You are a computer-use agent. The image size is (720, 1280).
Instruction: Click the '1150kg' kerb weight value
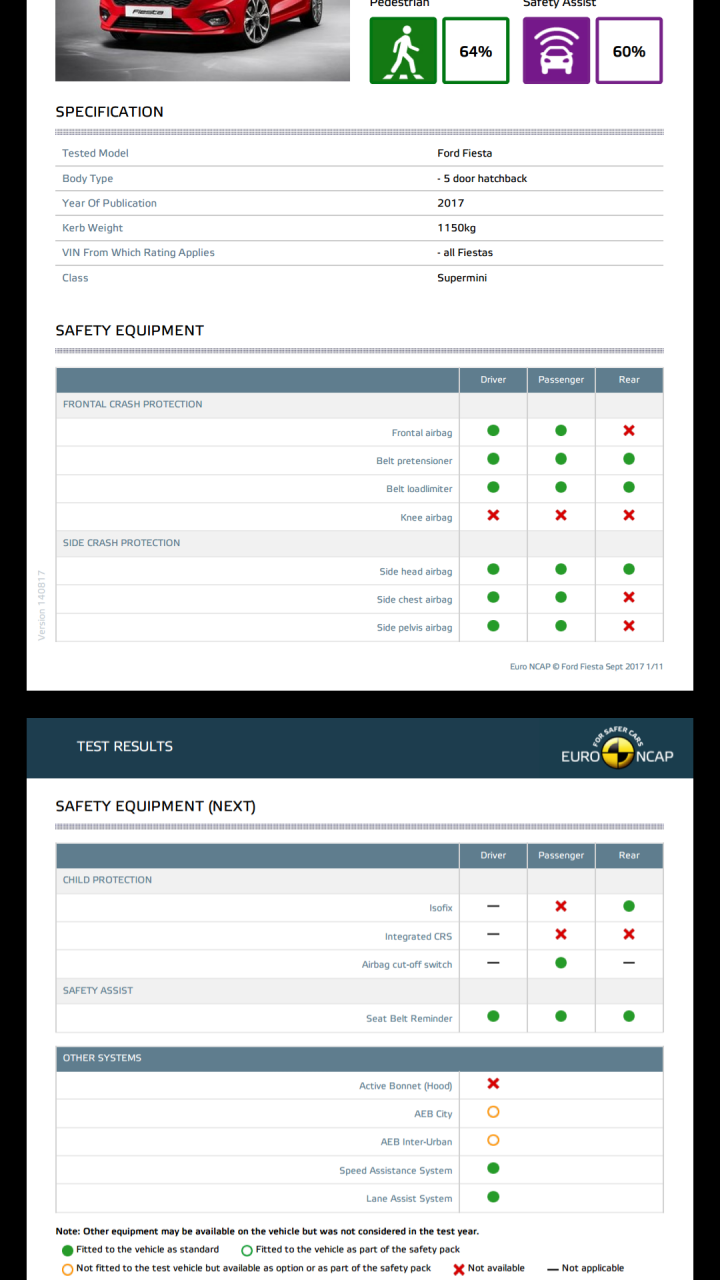click(x=456, y=228)
